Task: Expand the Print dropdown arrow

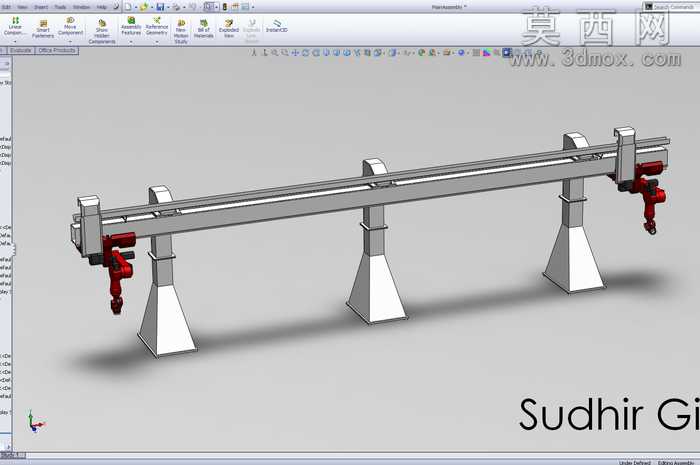Action: pyautogui.click(x=183, y=7)
